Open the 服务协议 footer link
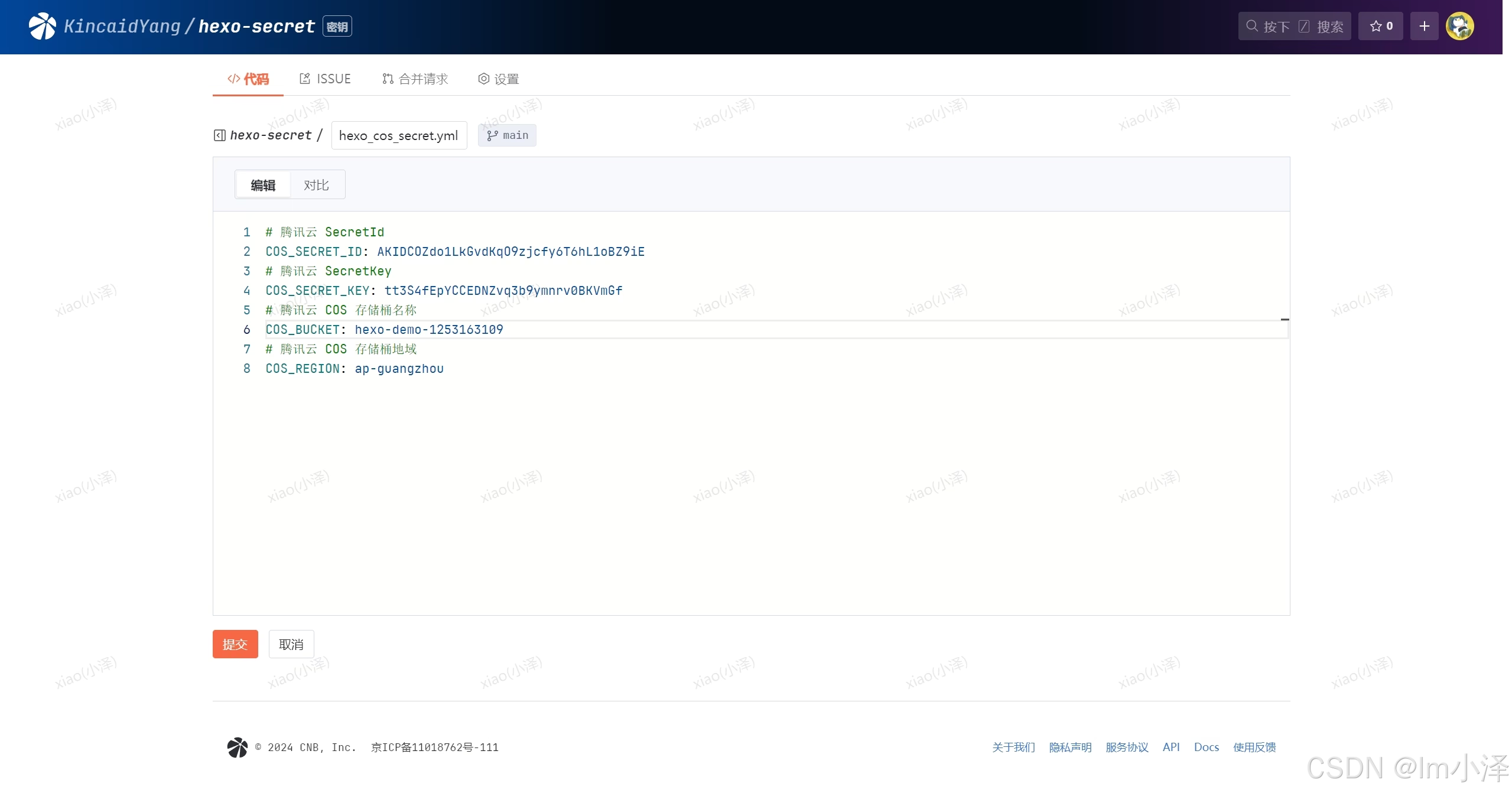Image resolution: width=1512 pixels, height=793 pixels. coord(1127,747)
